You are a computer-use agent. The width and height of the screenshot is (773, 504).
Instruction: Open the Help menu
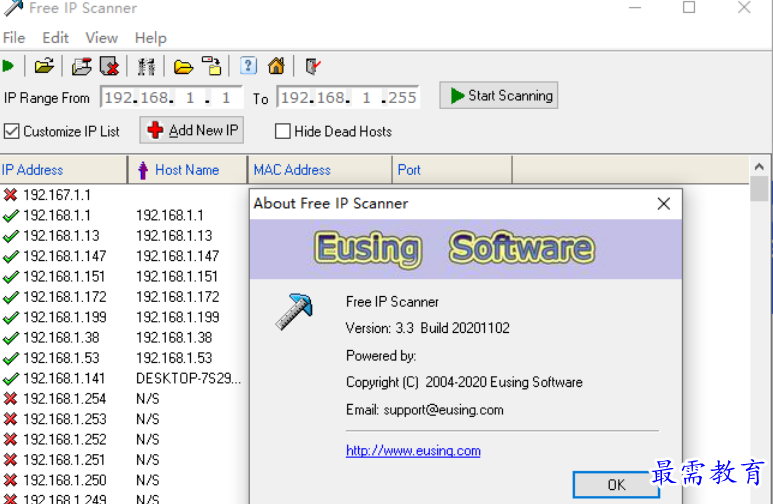pos(151,37)
